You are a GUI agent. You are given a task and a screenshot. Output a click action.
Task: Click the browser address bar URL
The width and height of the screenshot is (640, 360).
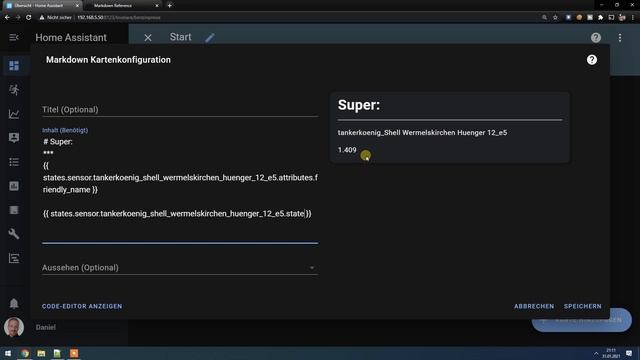[x=119, y=18]
